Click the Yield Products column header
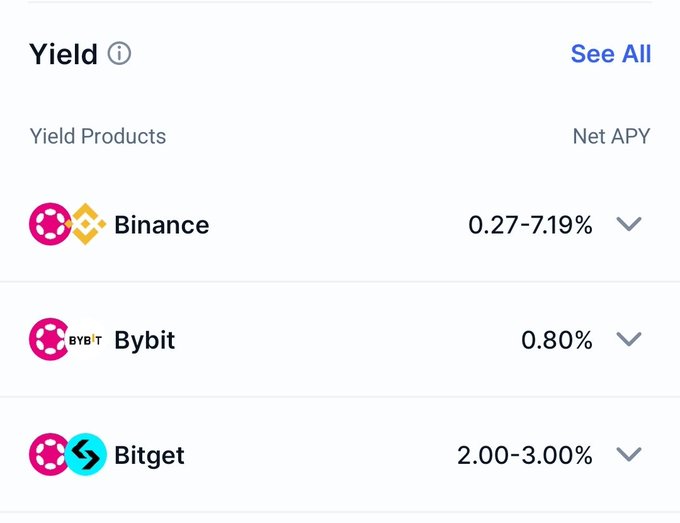The height and width of the screenshot is (523, 680). [x=98, y=136]
